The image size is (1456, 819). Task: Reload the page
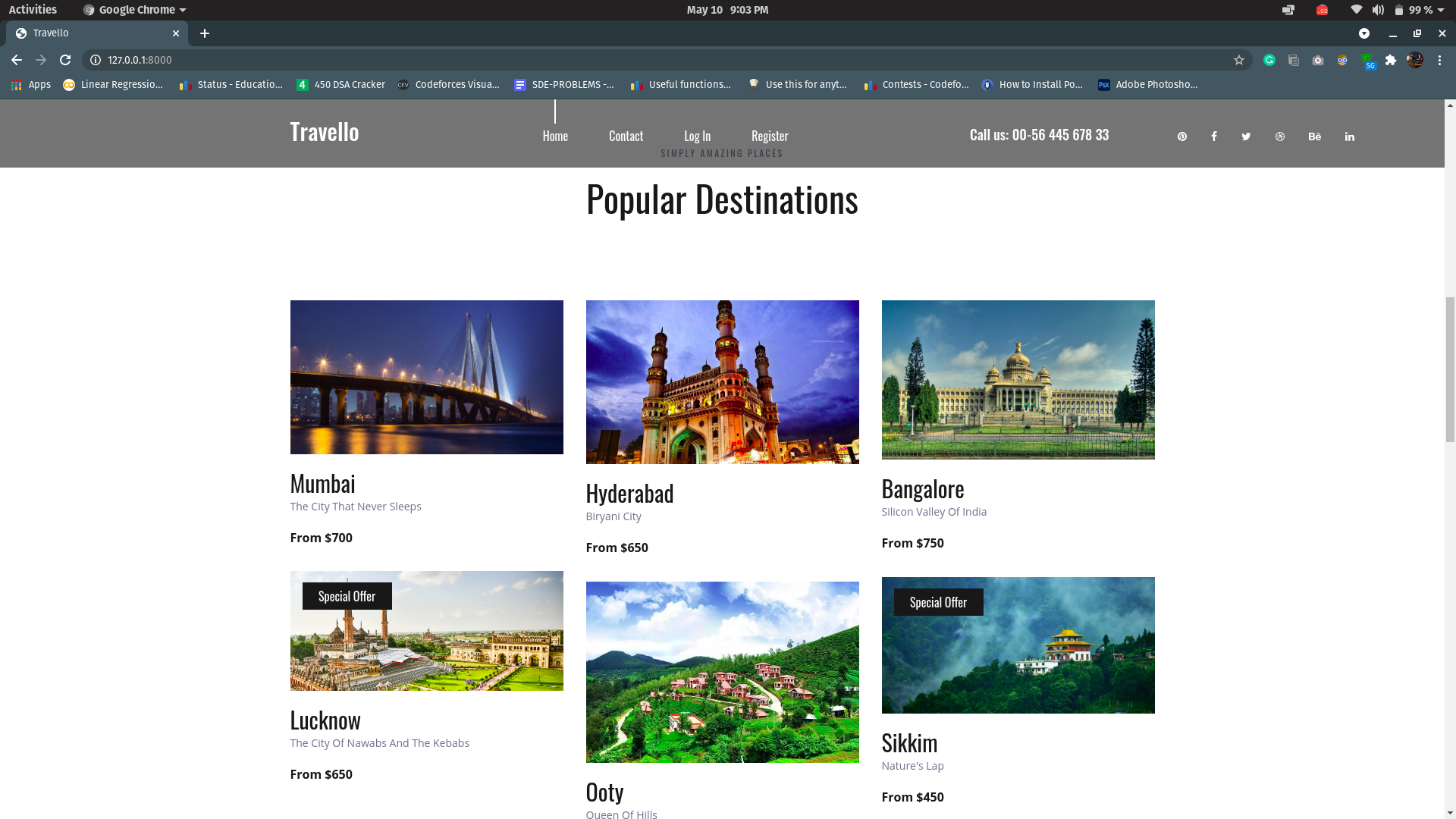coord(65,60)
